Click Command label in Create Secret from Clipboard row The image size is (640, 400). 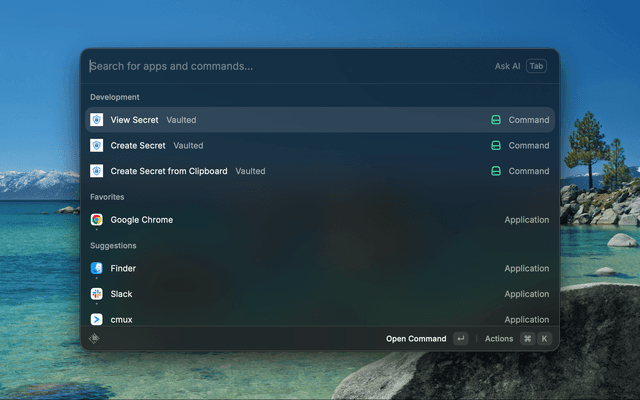(529, 171)
